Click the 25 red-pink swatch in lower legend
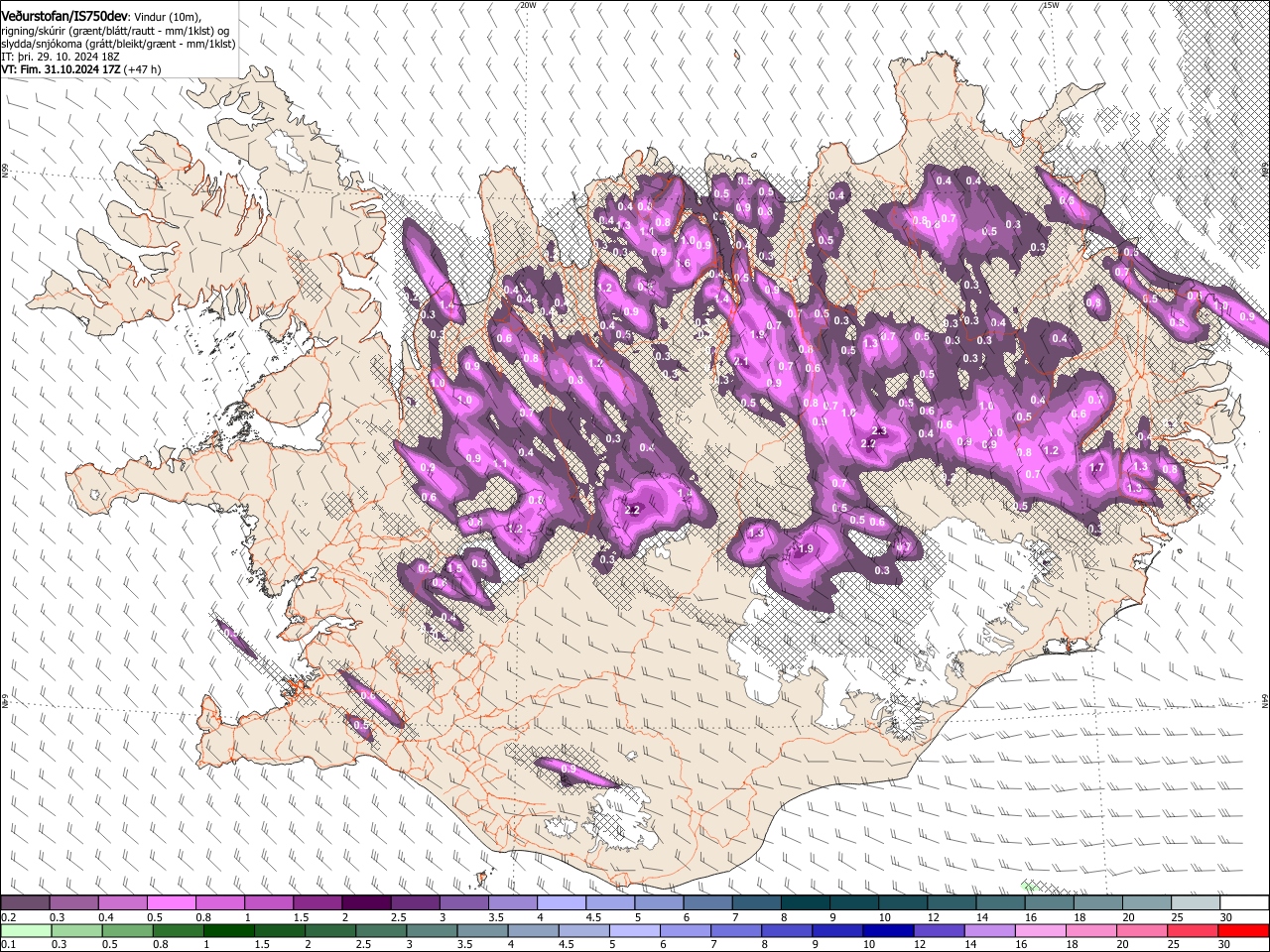Image resolution: width=1270 pixels, height=952 pixels. (x=1194, y=930)
